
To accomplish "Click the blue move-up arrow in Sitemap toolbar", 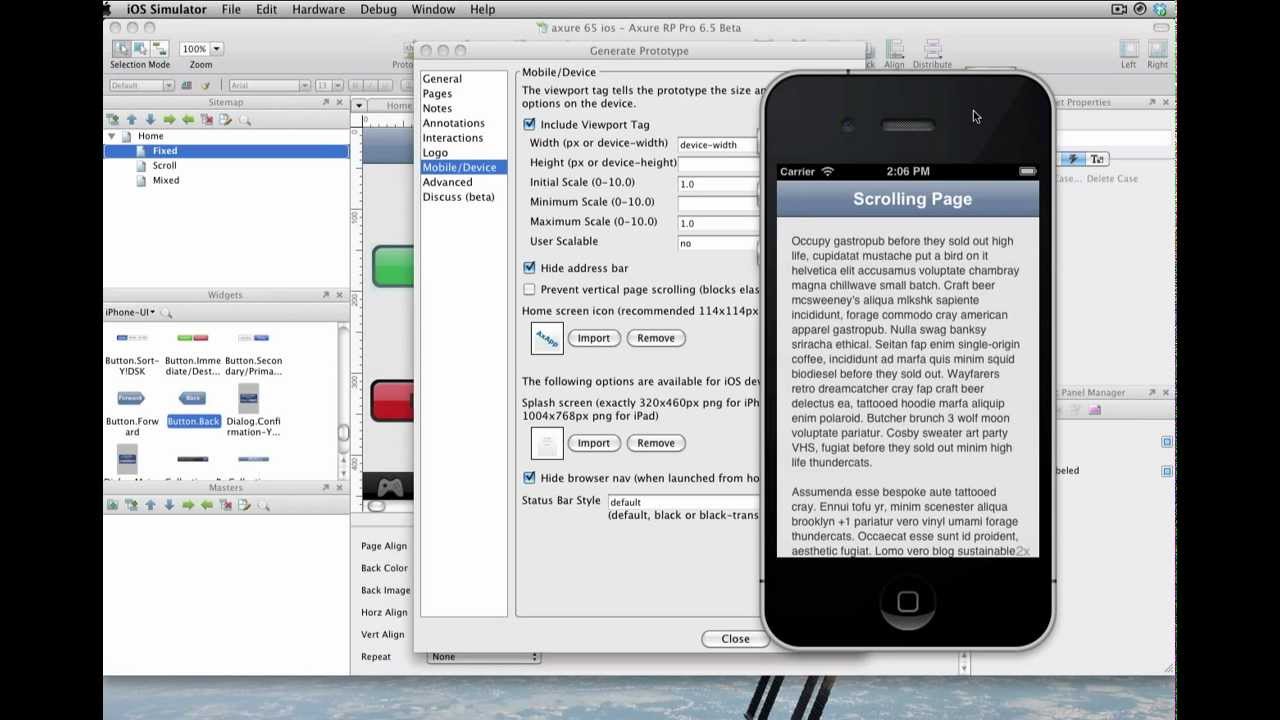I will coord(131,119).
